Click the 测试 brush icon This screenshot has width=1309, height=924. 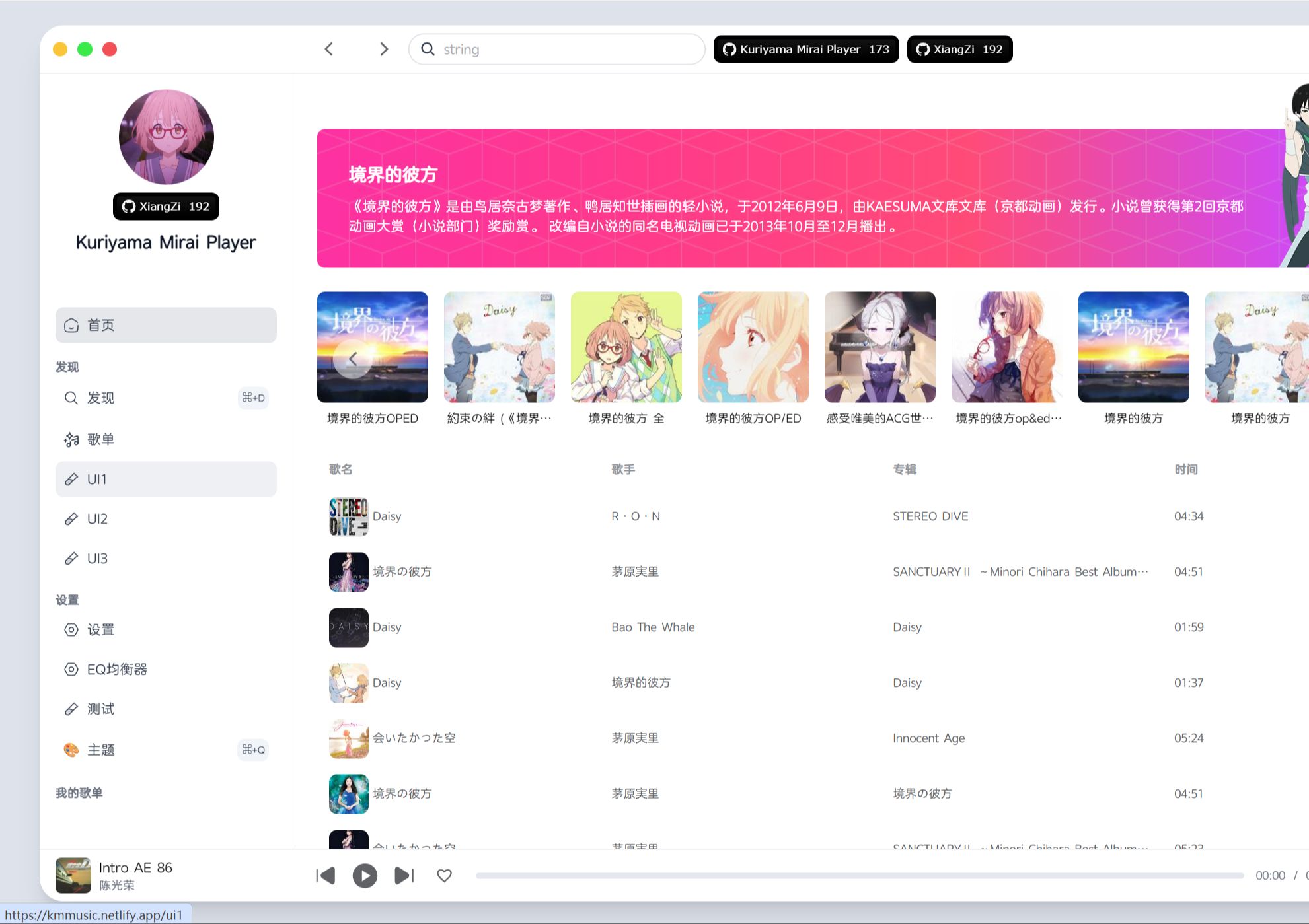71,709
